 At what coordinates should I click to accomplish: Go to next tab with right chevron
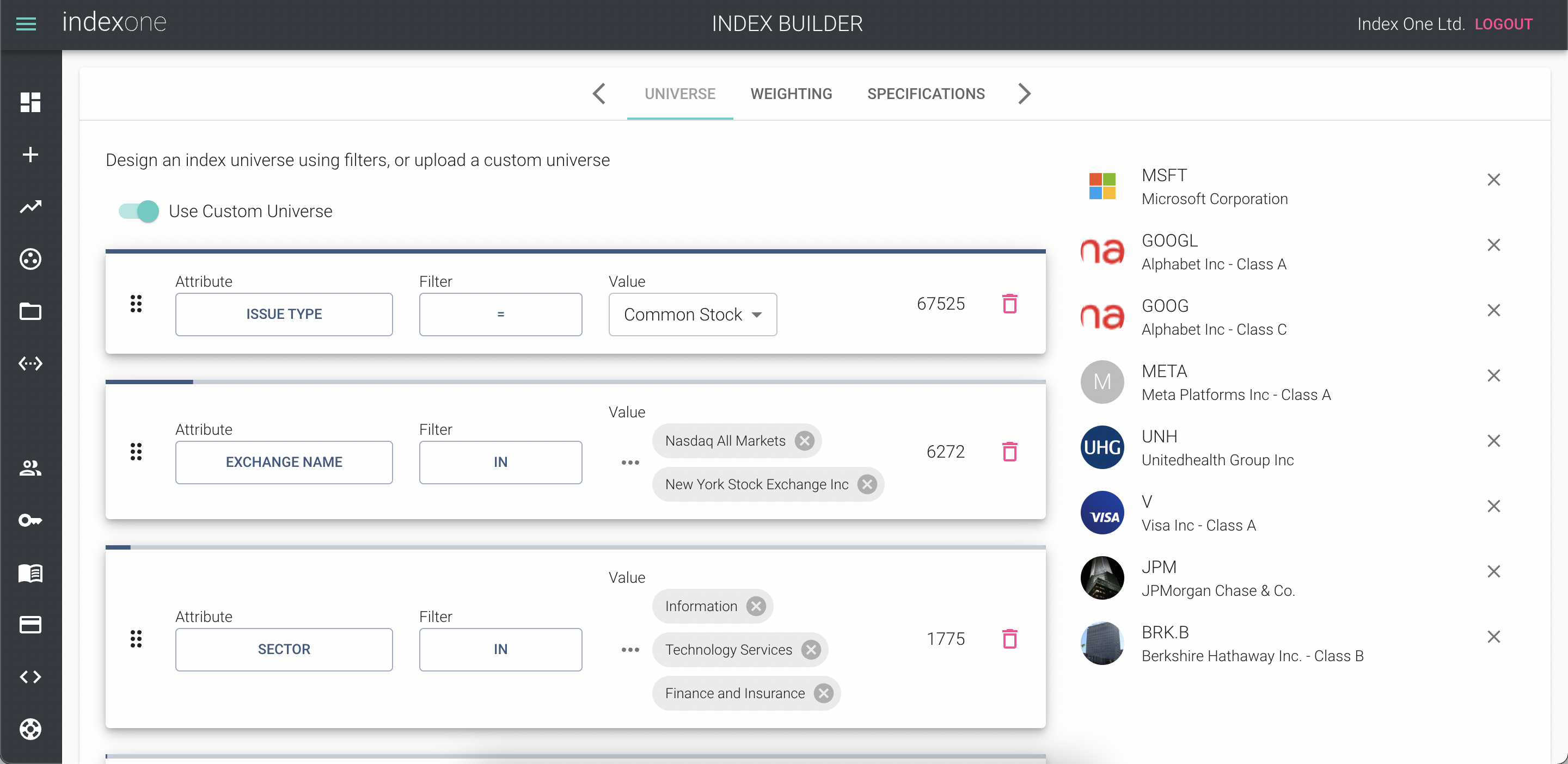[1025, 94]
